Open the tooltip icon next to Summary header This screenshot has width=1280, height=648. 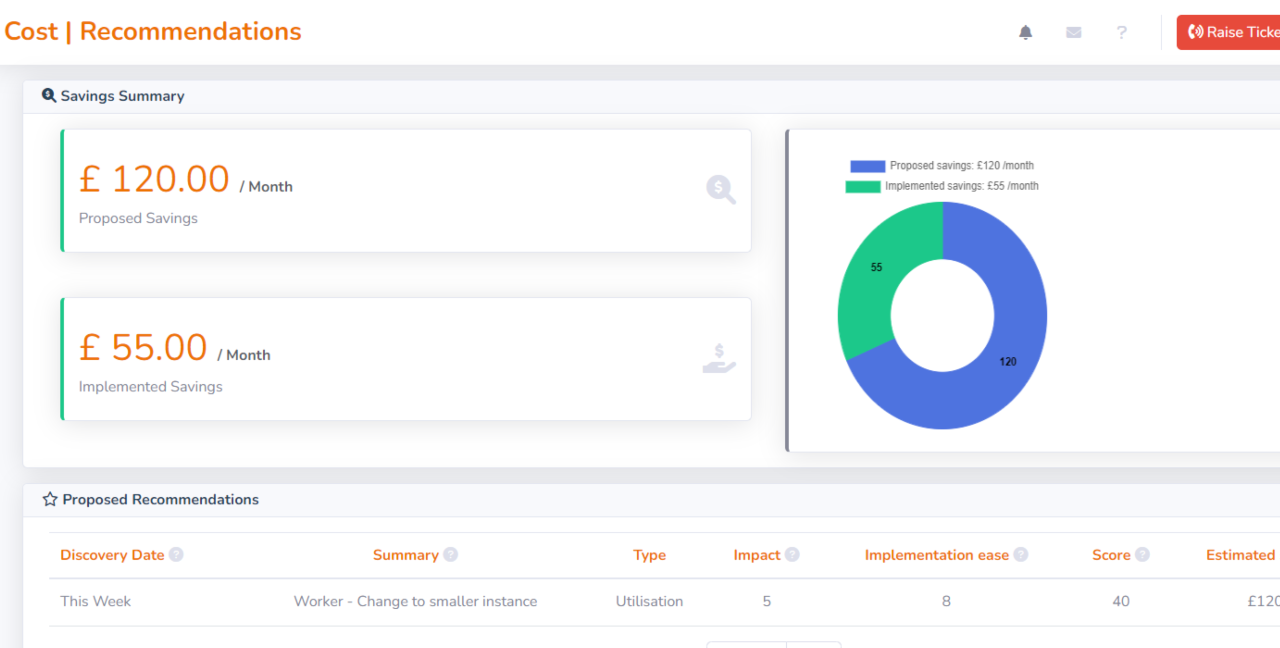(x=450, y=554)
